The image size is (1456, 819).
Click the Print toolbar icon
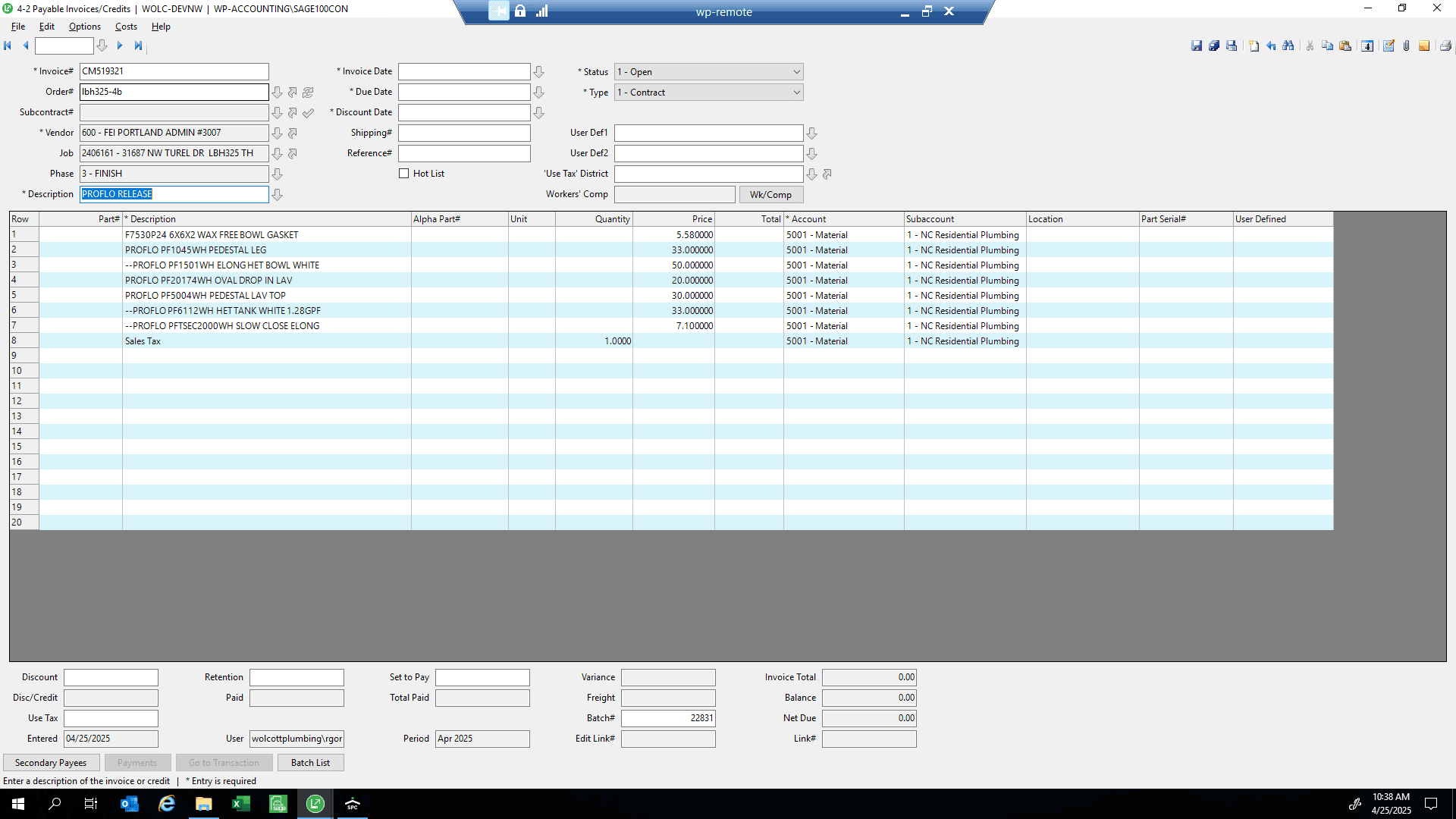1445,46
